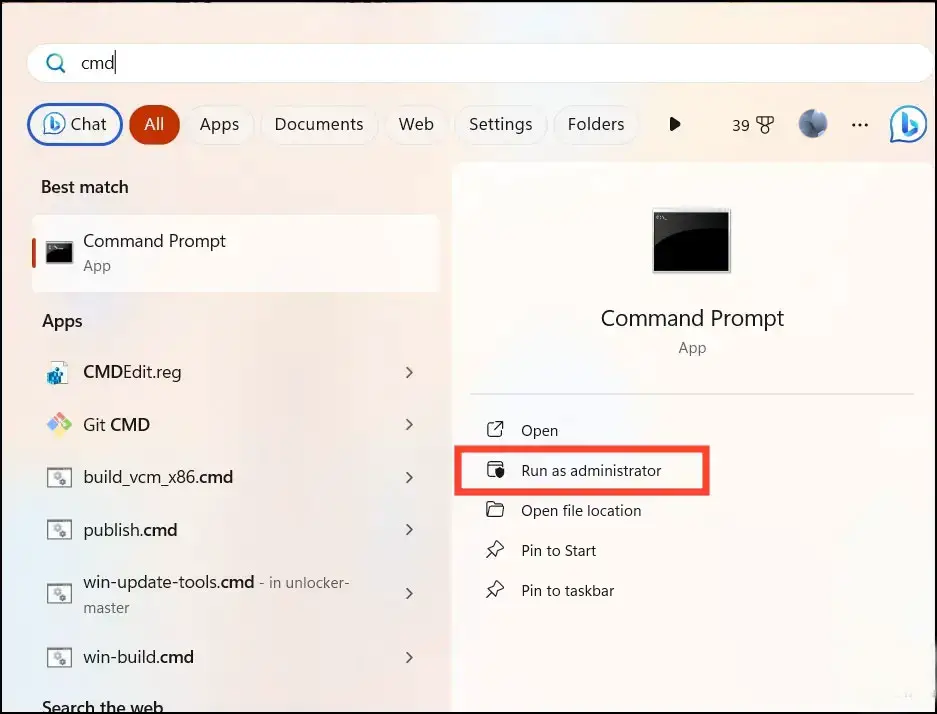Switch to the Apps filter tab
The width and height of the screenshot is (937, 714).
(219, 124)
